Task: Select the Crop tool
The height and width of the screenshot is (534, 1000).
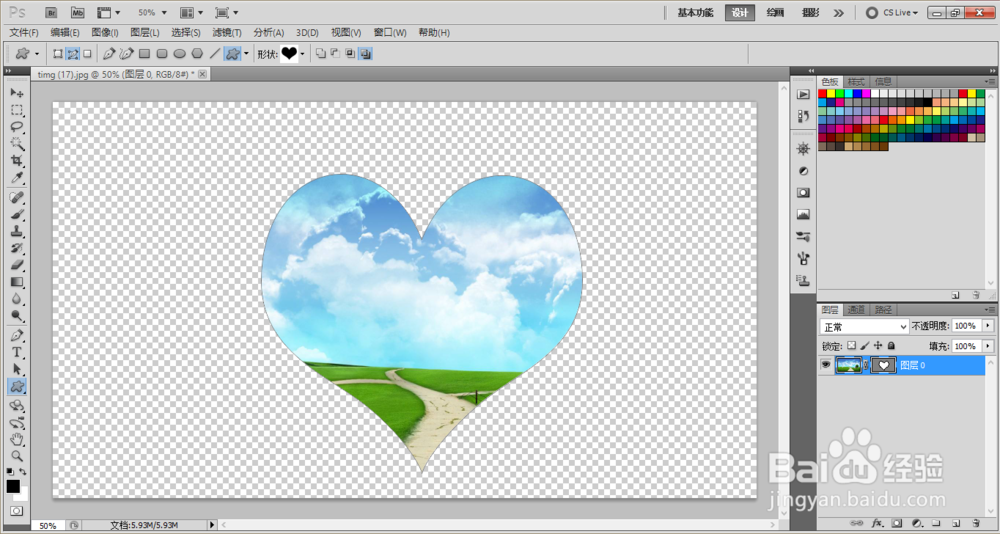Action: tap(17, 160)
